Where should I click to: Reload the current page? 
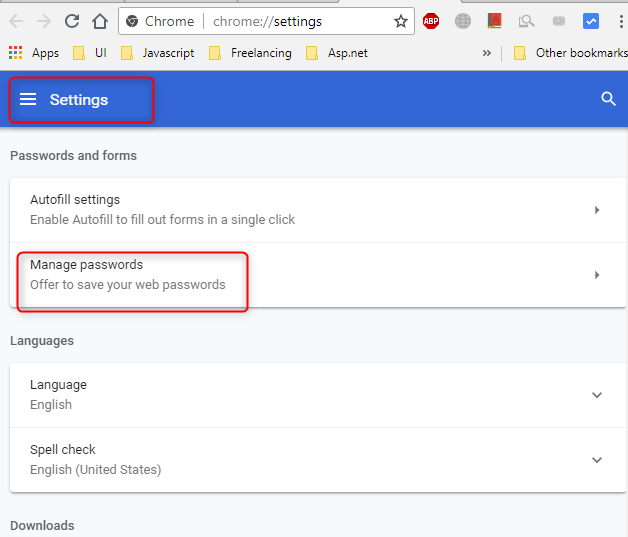72,21
